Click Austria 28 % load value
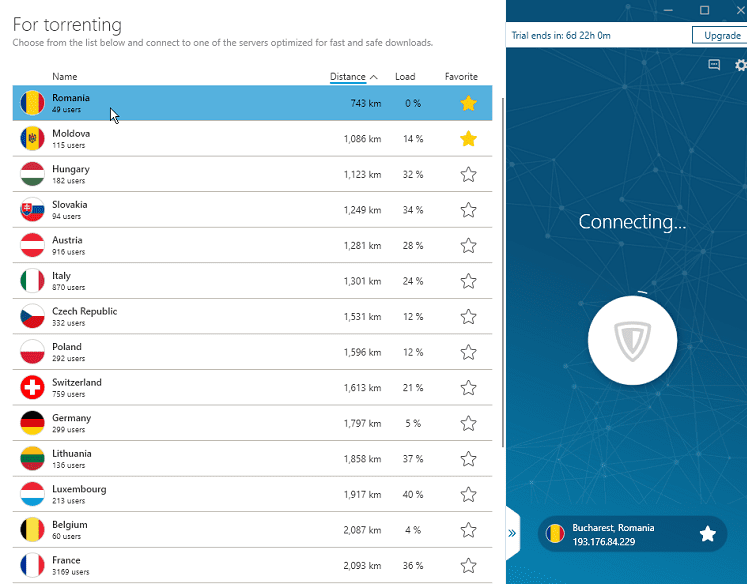This screenshot has width=747, height=584. pyautogui.click(x=413, y=245)
